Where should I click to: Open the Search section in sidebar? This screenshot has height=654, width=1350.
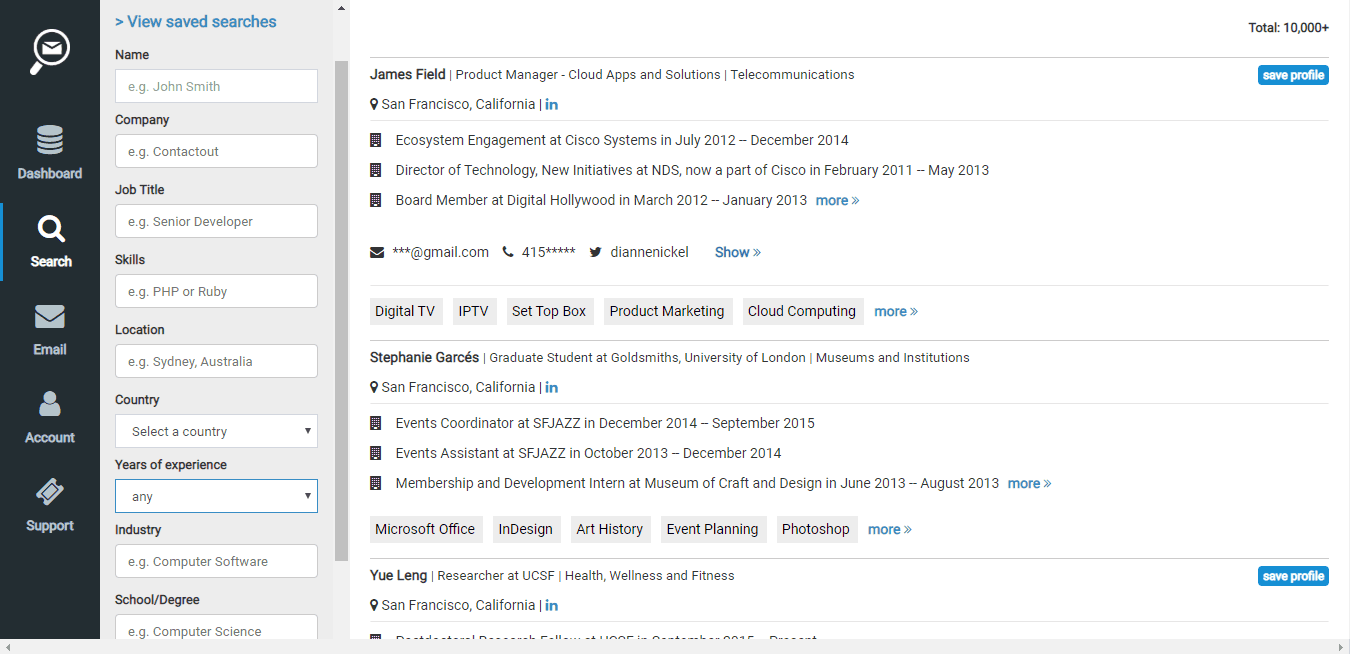tap(50, 241)
